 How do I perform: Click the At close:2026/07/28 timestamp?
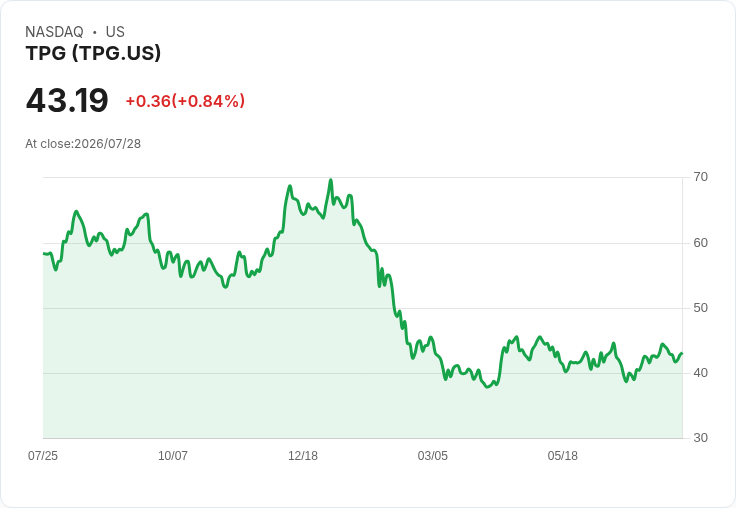(83, 144)
